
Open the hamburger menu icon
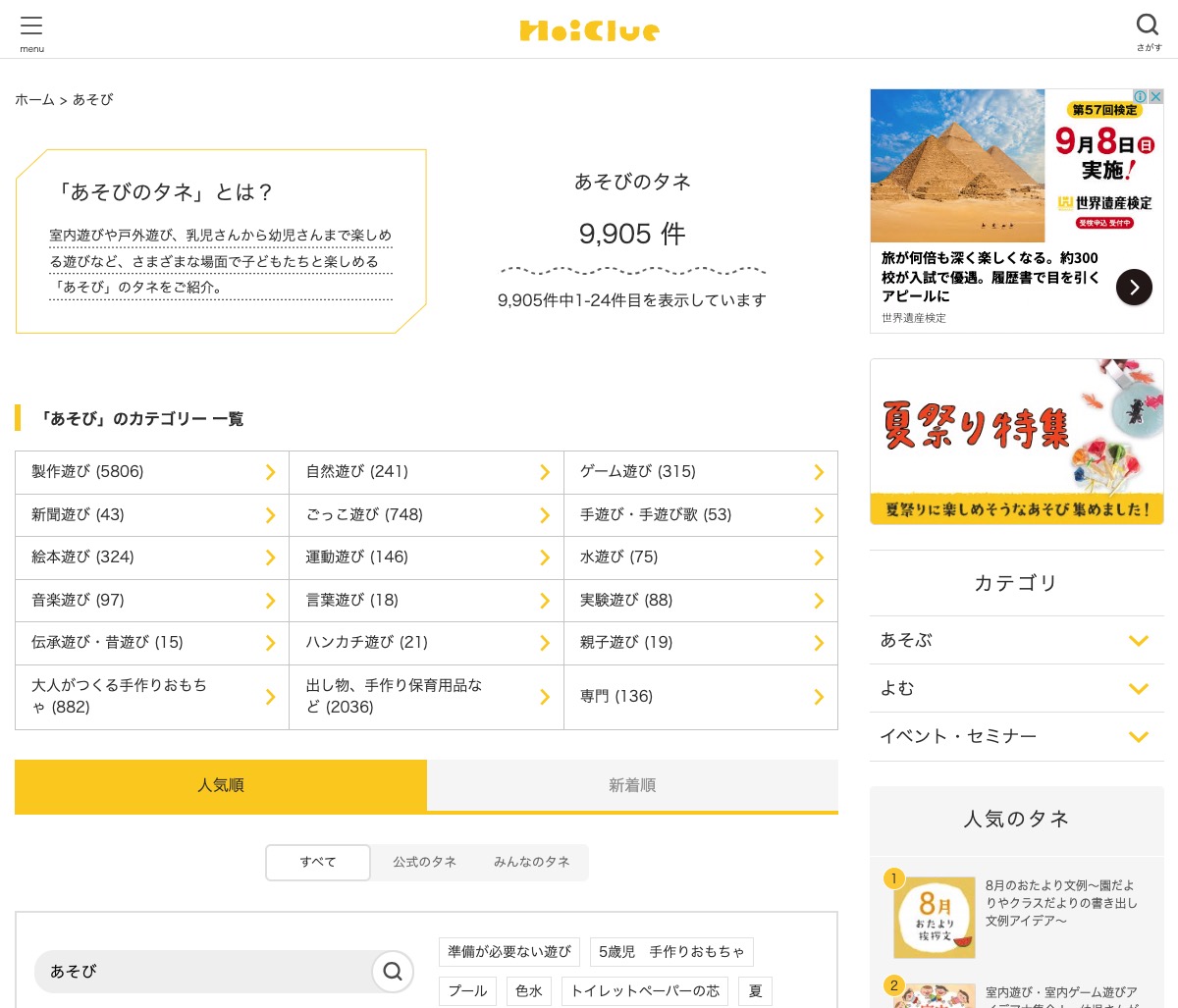click(x=31, y=27)
